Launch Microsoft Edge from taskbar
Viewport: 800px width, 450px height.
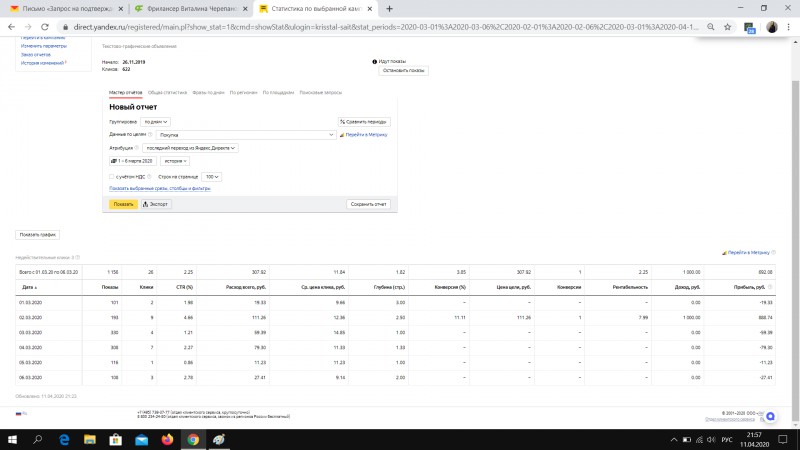pos(64,439)
